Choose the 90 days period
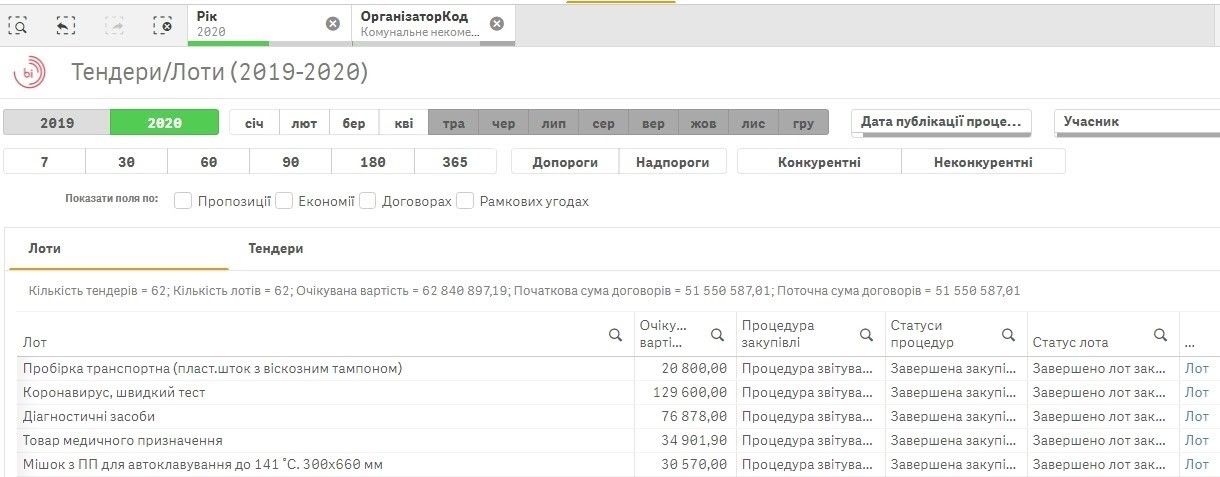The image size is (1220, 477). pyautogui.click(x=291, y=162)
